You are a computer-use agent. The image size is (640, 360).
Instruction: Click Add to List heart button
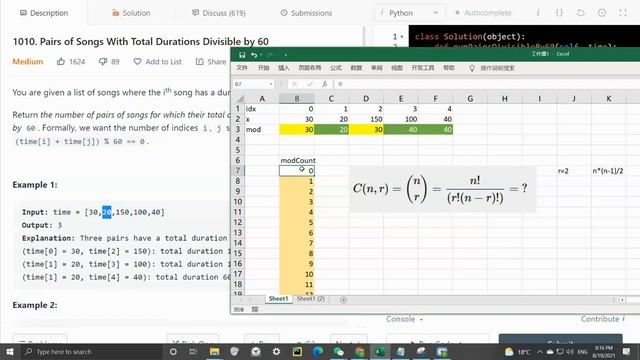coord(158,62)
